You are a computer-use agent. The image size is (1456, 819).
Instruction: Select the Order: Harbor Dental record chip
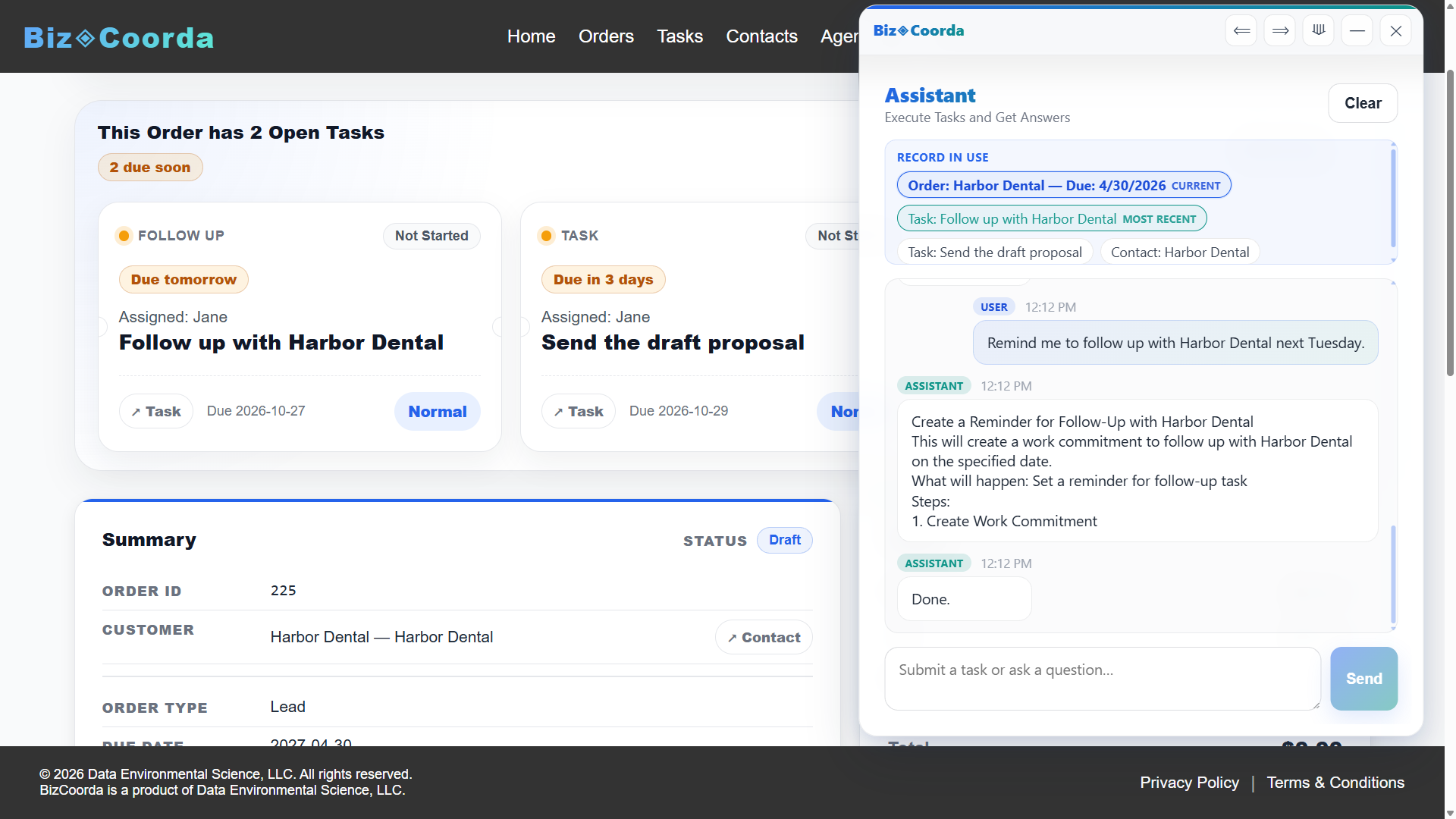1064,185
